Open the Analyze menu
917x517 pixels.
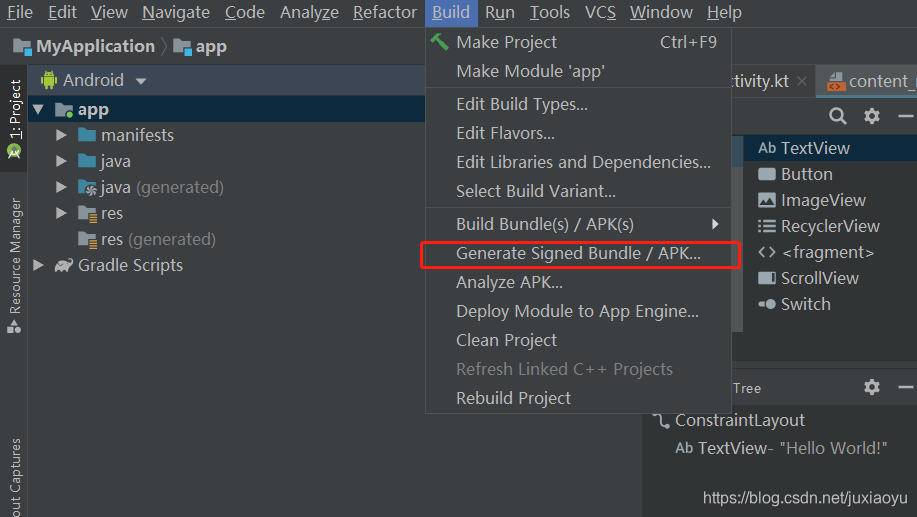309,12
